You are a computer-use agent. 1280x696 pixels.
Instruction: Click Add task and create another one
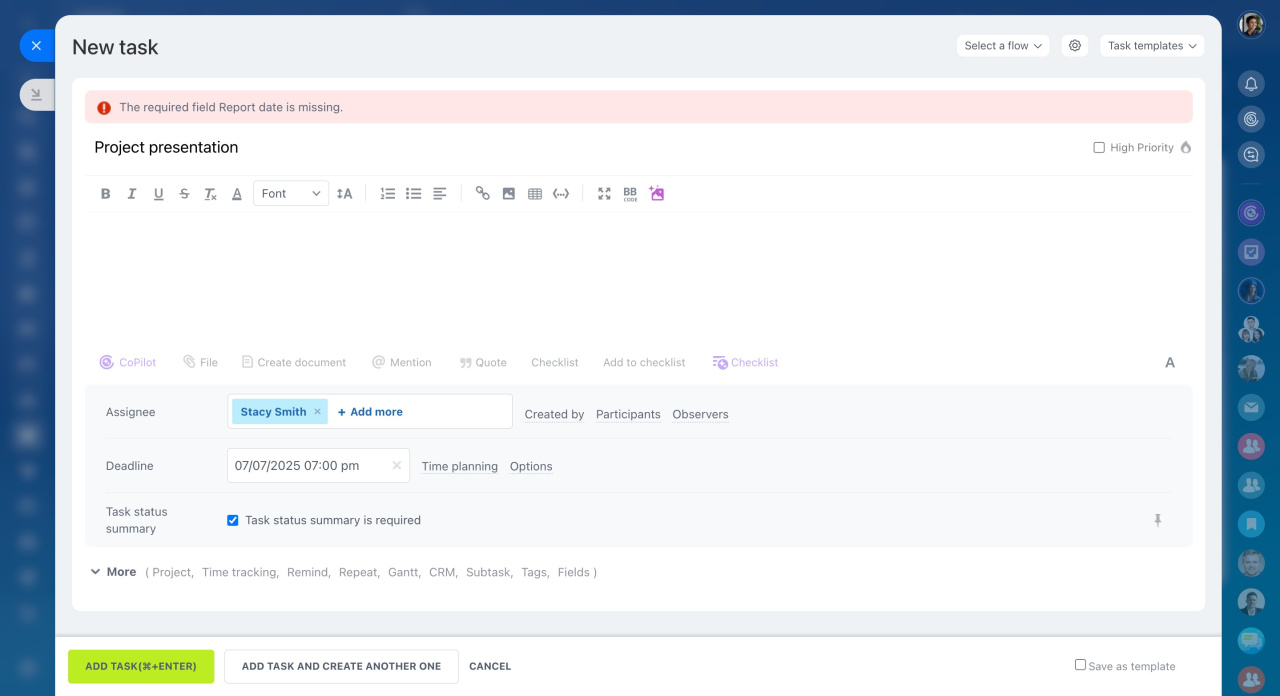point(341,666)
